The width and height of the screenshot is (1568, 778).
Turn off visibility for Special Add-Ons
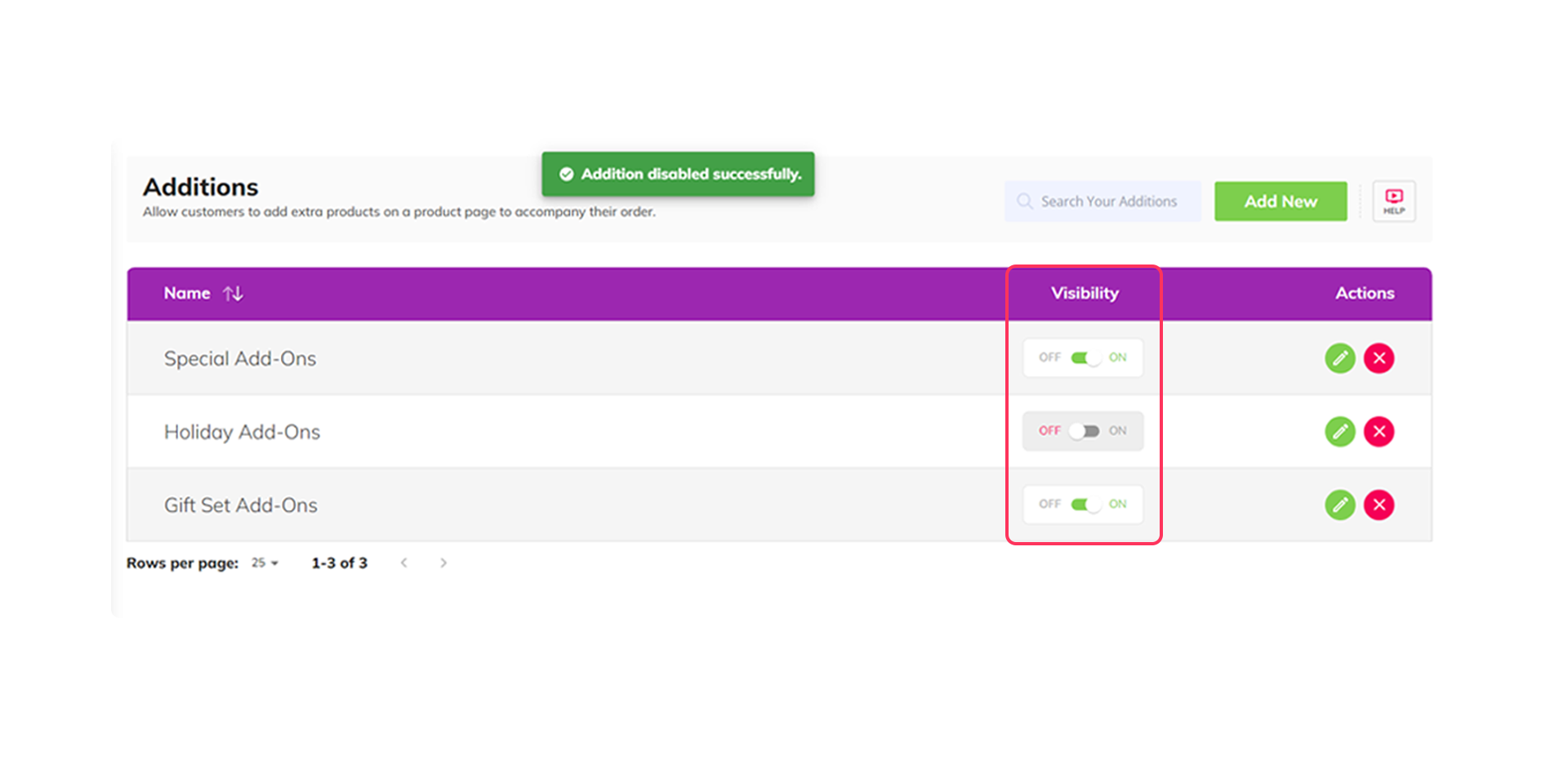pyautogui.click(x=1083, y=358)
